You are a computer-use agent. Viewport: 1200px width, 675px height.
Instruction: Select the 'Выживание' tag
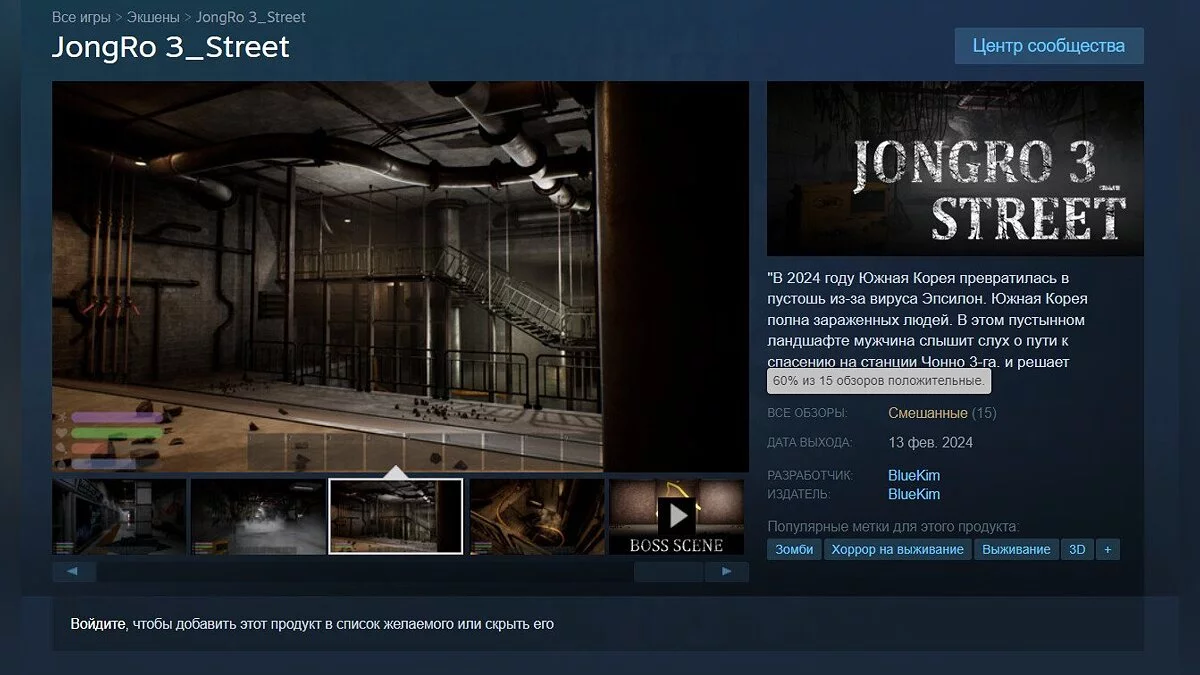pyautogui.click(x=1016, y=549)
